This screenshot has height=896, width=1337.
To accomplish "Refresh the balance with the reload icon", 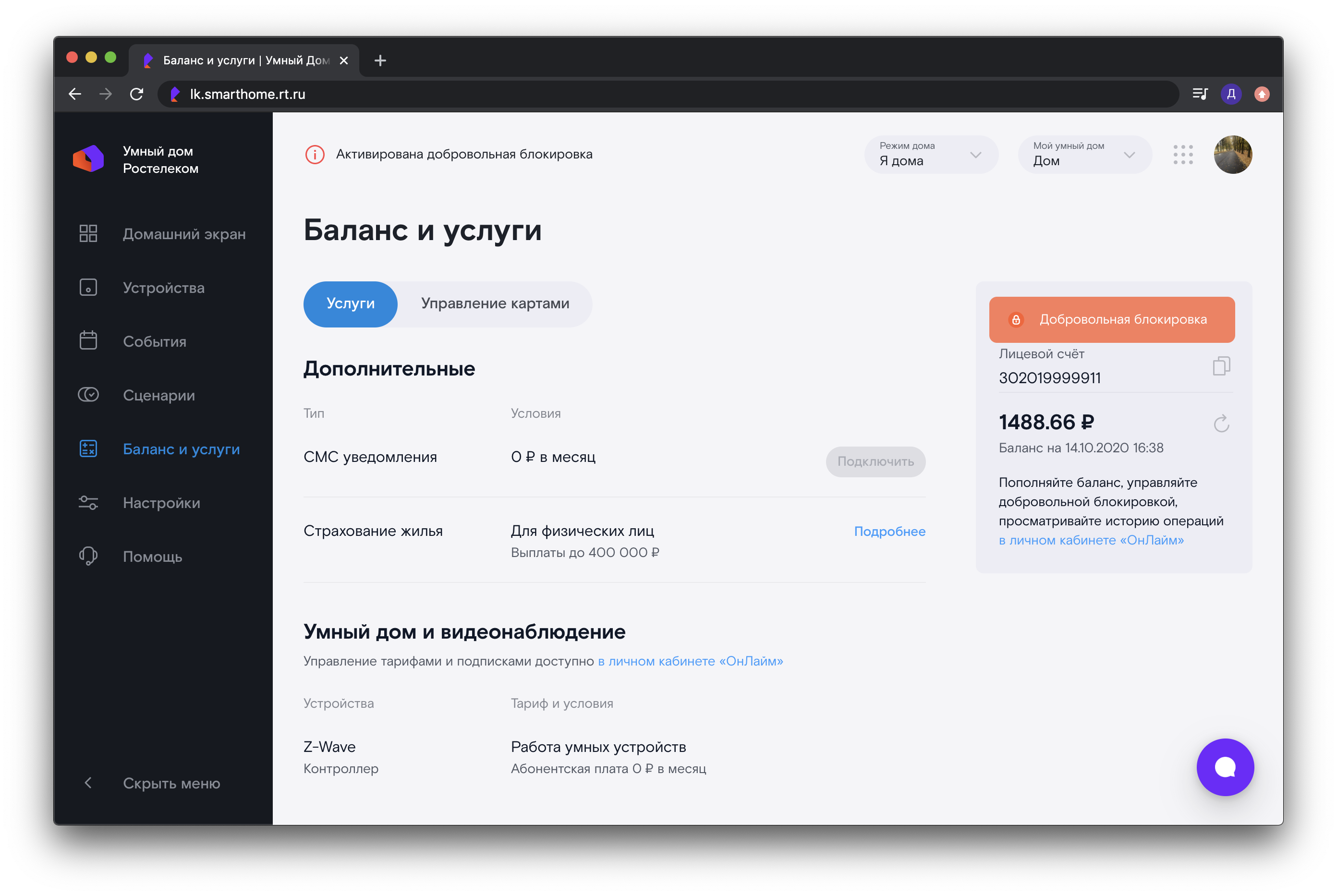I will [x=1220, y=424].
